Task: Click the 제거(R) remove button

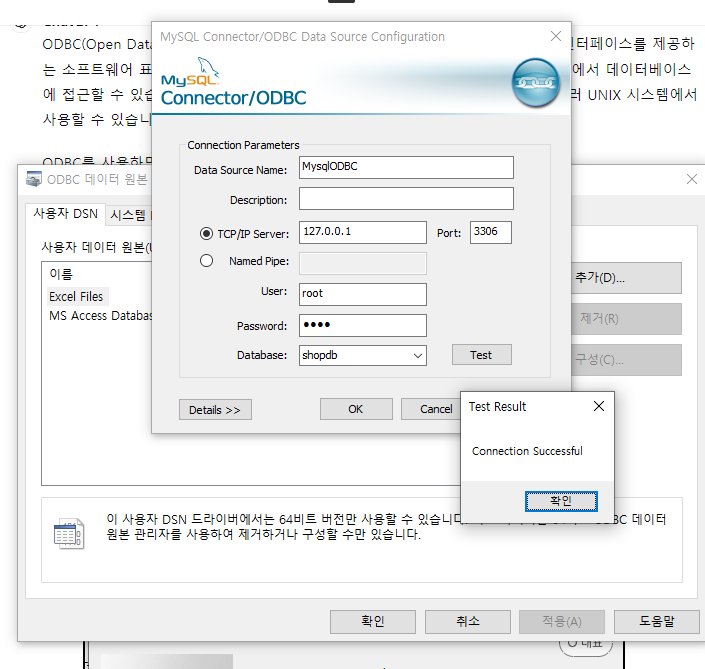Action: 626,319
